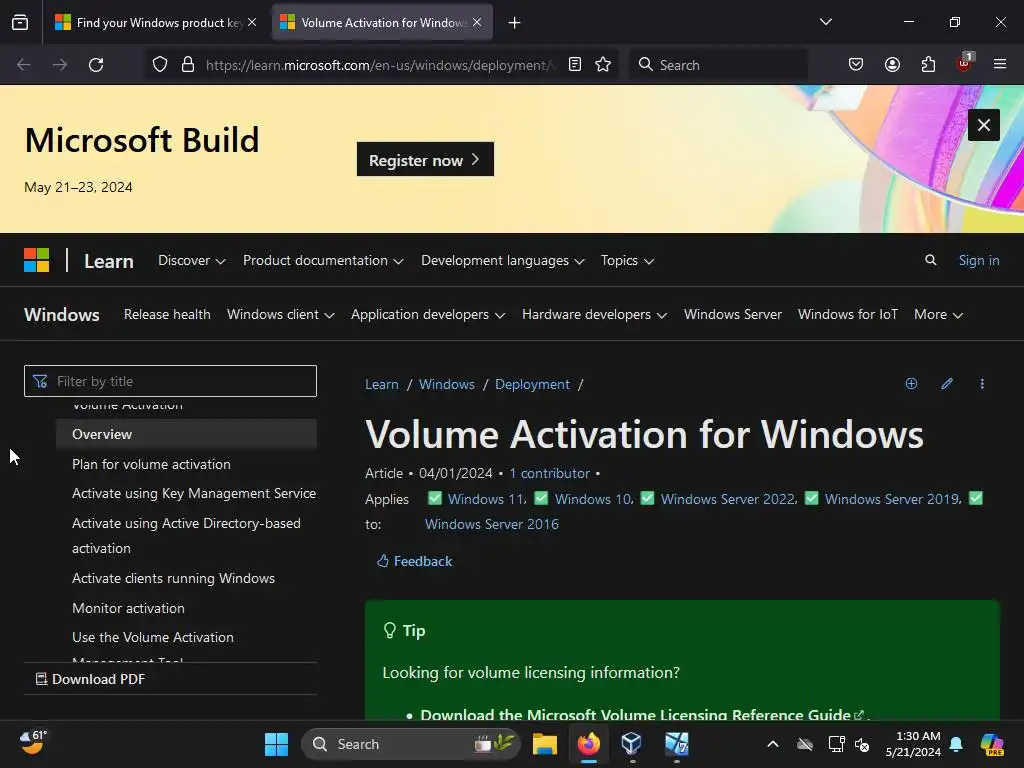Expand the More dropdown in Windows nav

pos(938,314)
